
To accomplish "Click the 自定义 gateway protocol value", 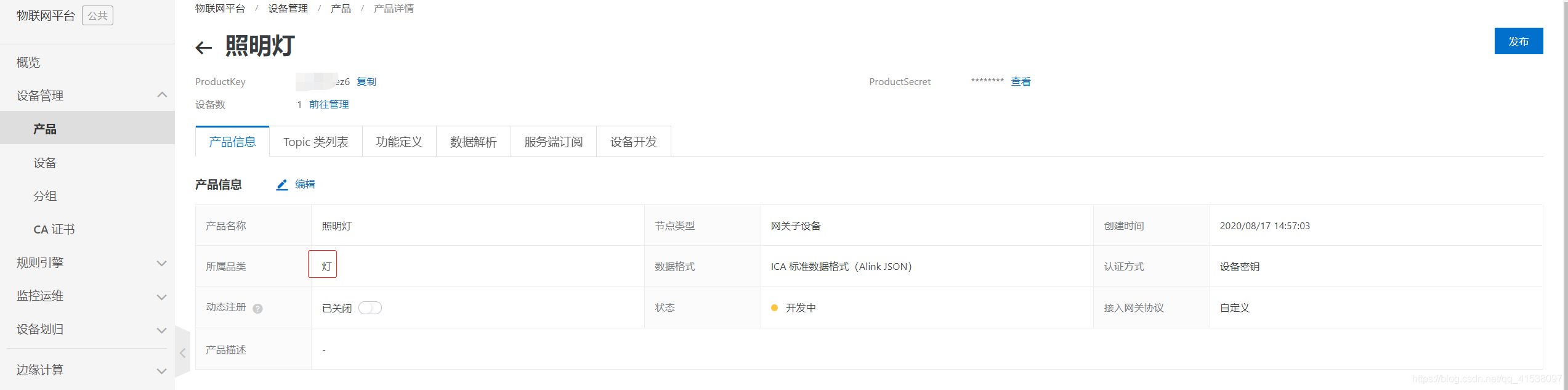I will pyautogui.click(x=1235, y=308).
